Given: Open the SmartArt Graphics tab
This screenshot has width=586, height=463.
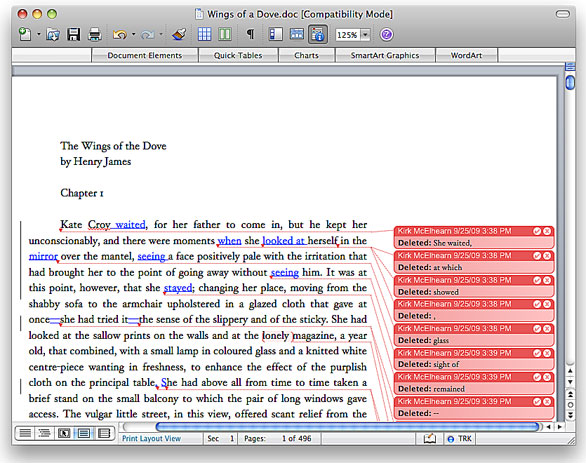Looking at the screenshot, I should point(385,55).
